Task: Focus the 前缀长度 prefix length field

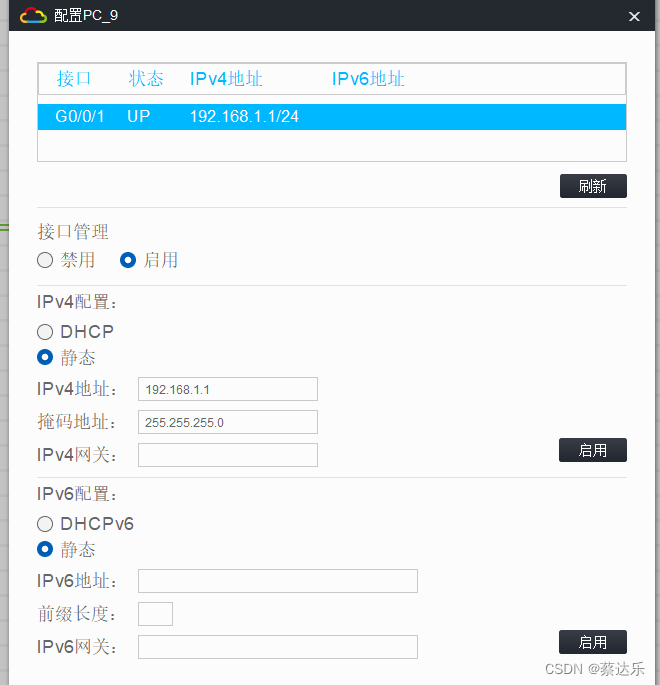Action: [x=155, y=614]
